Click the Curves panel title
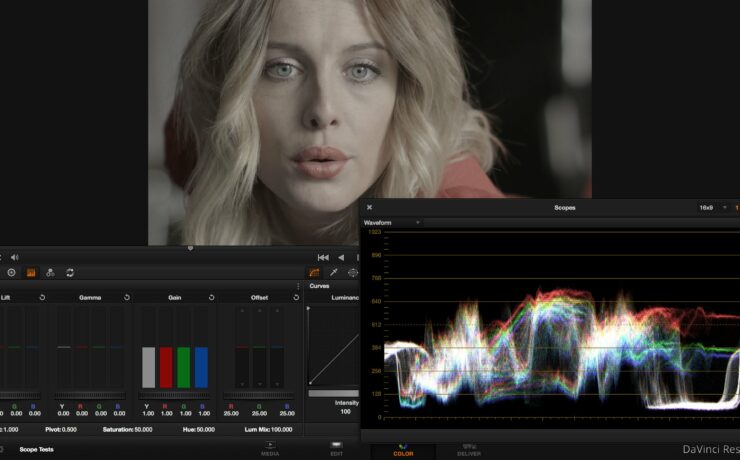The width and height of the screenshot is (740, 460). (x=320, y=286)
